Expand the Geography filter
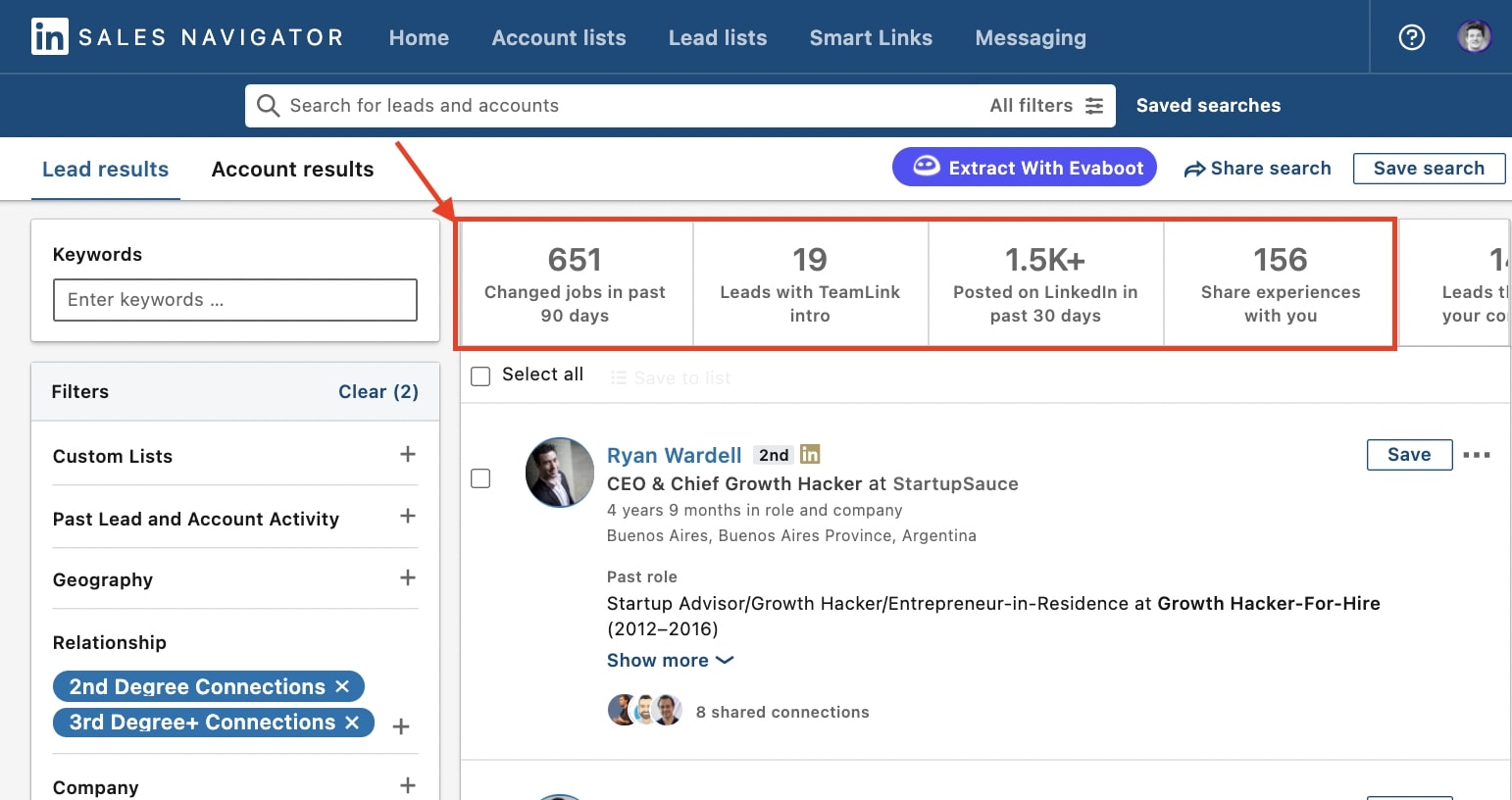This screenshot has width=1512, height=800. (x=408, y=577)
